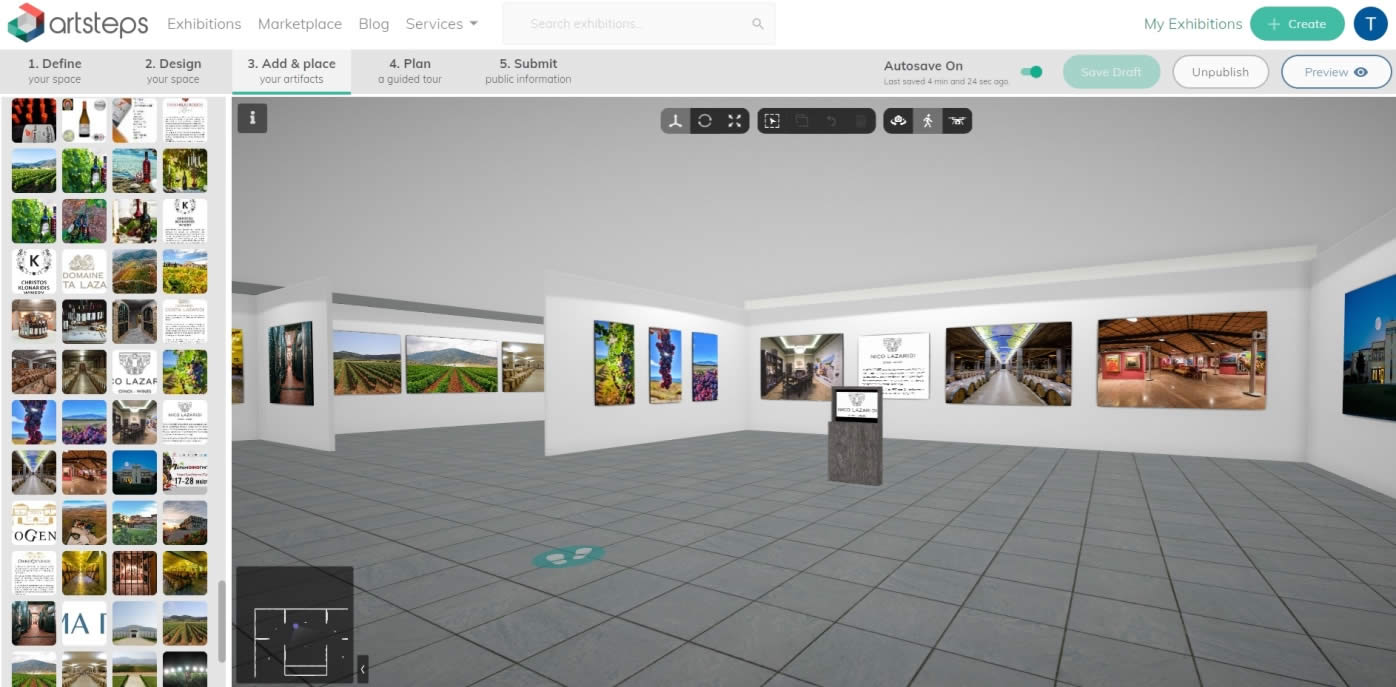Viewport: 1396px width, 687px height.
Task: Select the move (axes) transform tool
Action: (x=676, y=121)
